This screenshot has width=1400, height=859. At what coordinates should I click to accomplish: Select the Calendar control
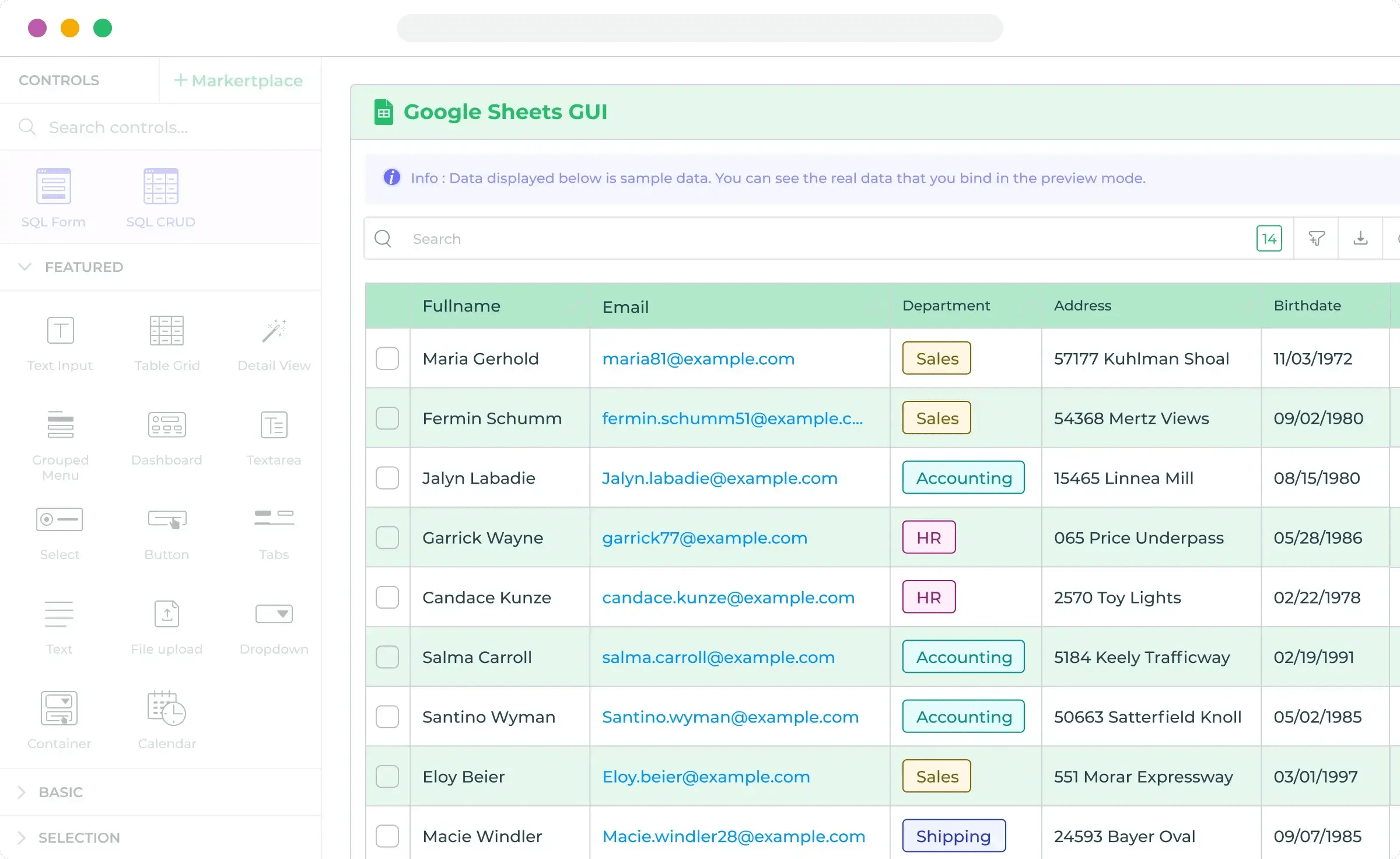167,718
